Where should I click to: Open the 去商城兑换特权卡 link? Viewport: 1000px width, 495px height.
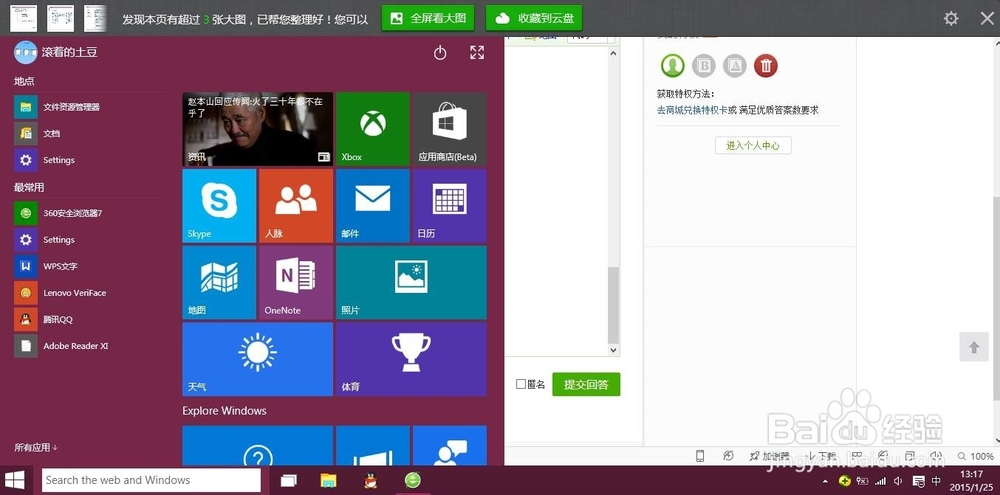pos(692,110)
